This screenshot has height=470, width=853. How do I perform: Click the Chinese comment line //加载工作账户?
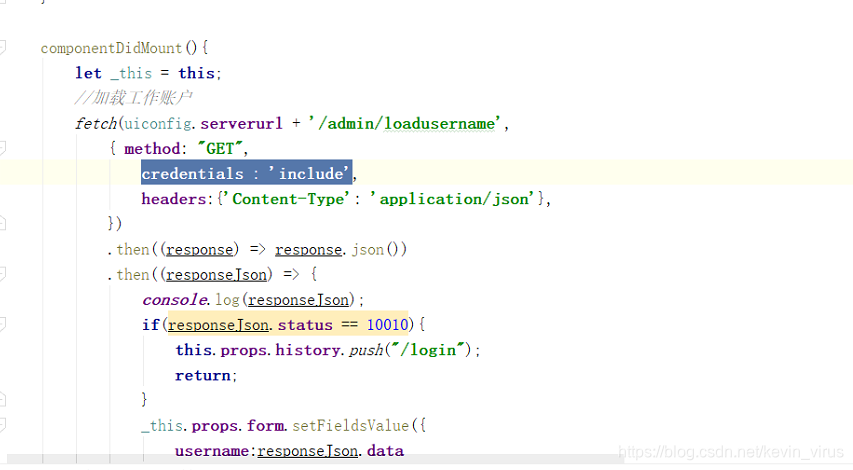click(133, 98)
